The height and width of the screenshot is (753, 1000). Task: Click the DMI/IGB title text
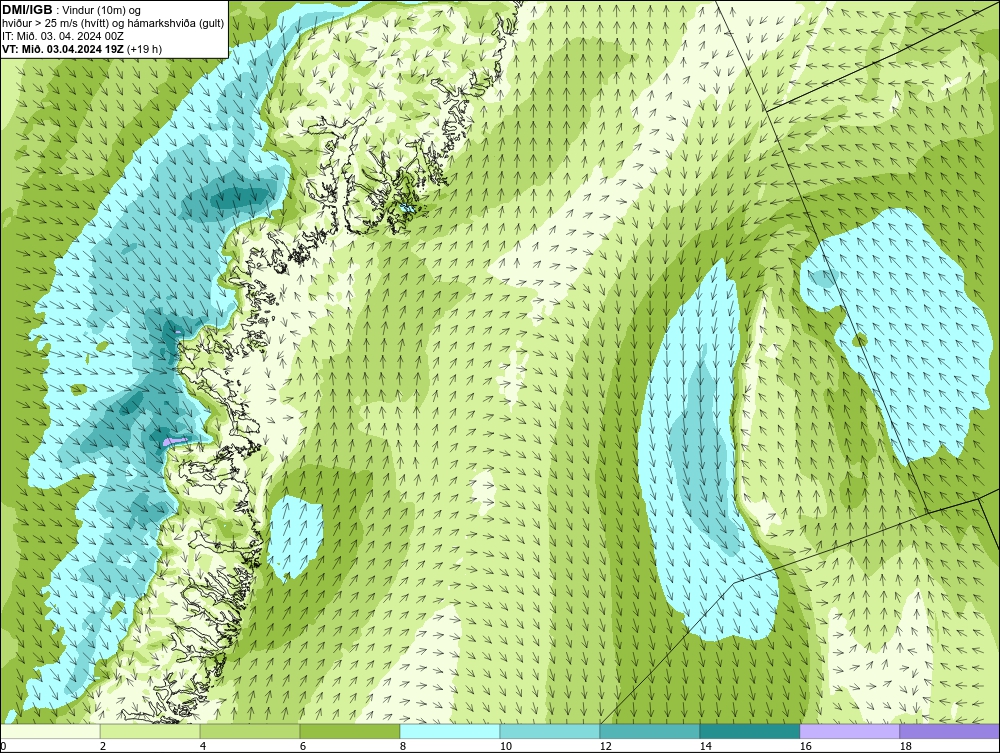(27, 10)
